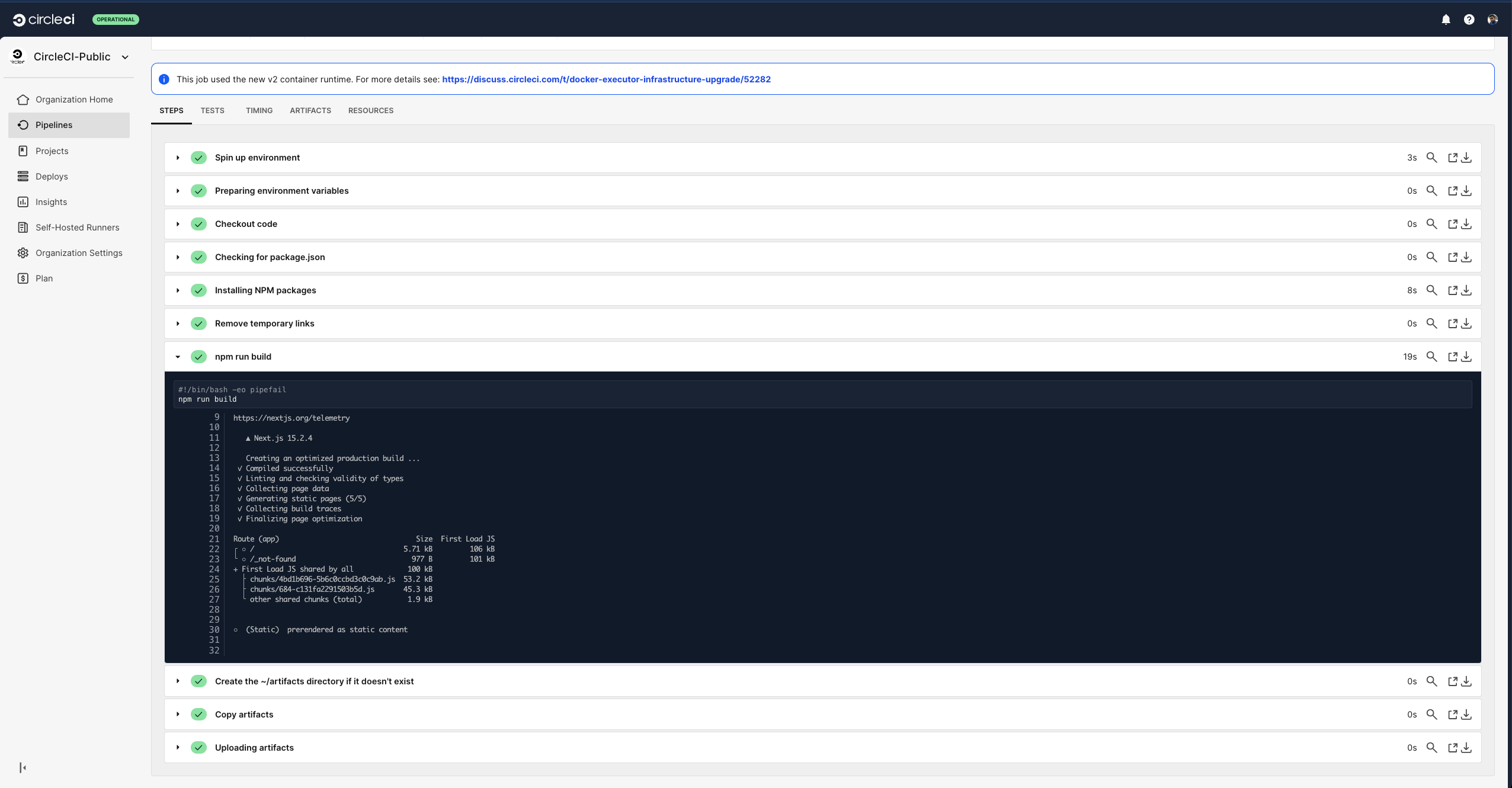Open Insights from the sidebar
Screen dimensions: 1512x788
[x=52, y=201]
